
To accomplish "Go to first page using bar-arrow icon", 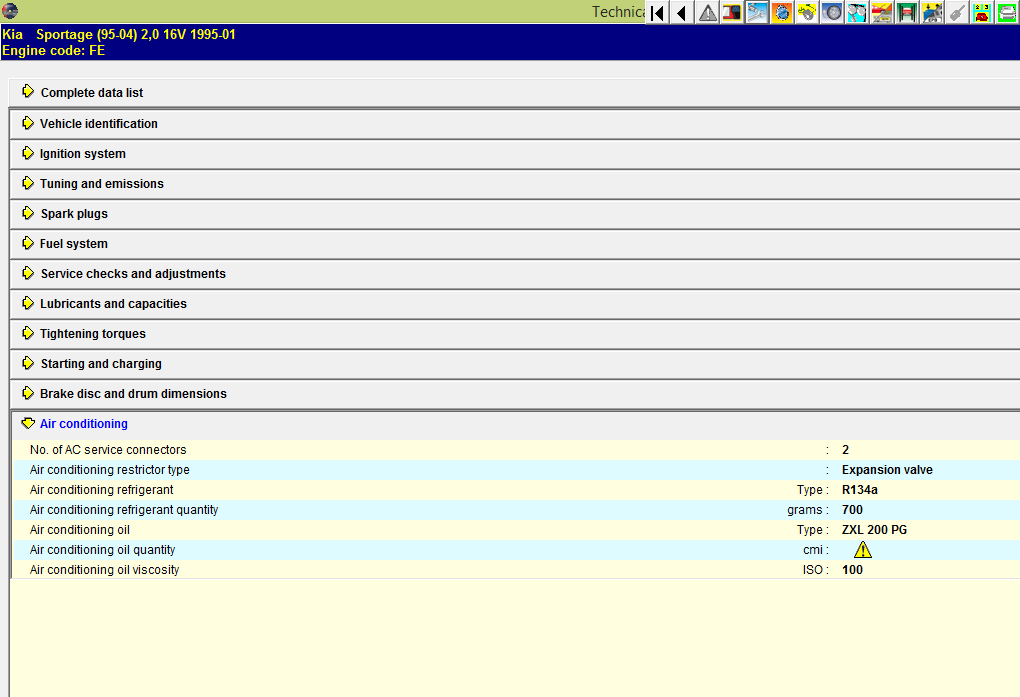I will click(657, 12).
